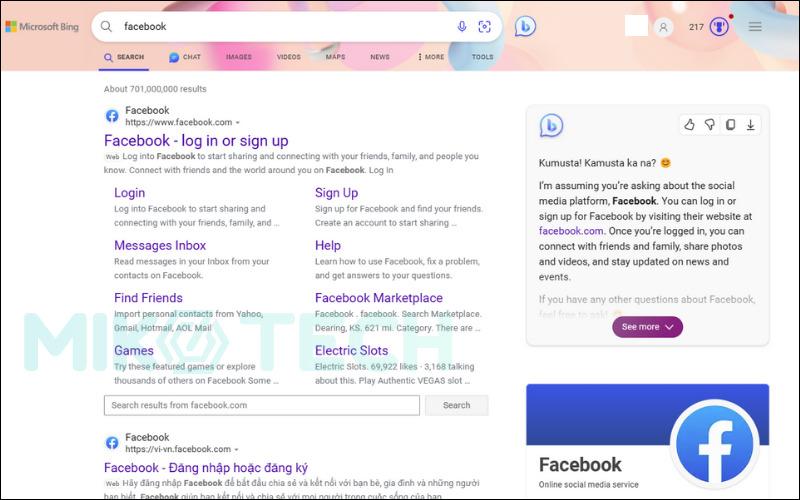
Task: Click the Search button for facebook.com results
Action: [456, 405]
